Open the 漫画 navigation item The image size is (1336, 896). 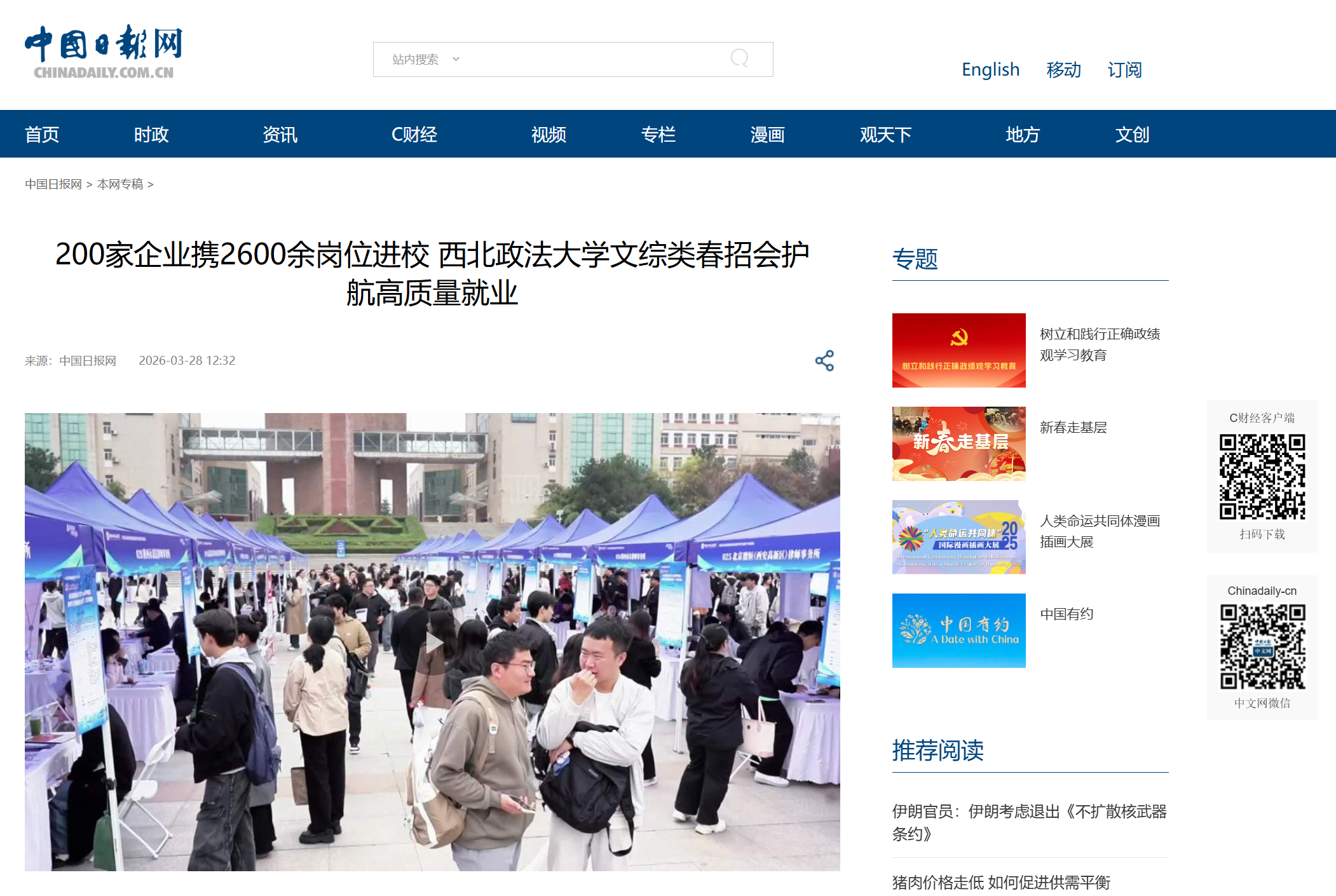(767, 134)
